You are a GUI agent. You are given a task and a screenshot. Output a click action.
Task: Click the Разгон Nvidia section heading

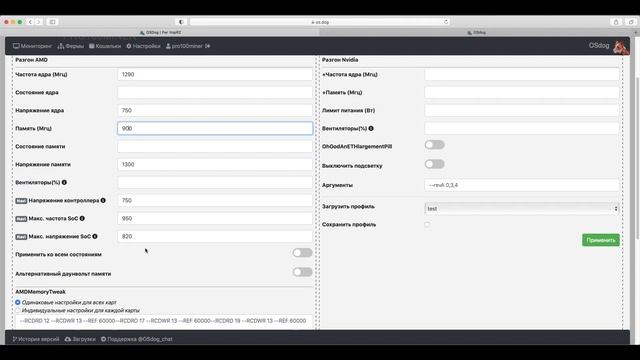pos(340,60)
